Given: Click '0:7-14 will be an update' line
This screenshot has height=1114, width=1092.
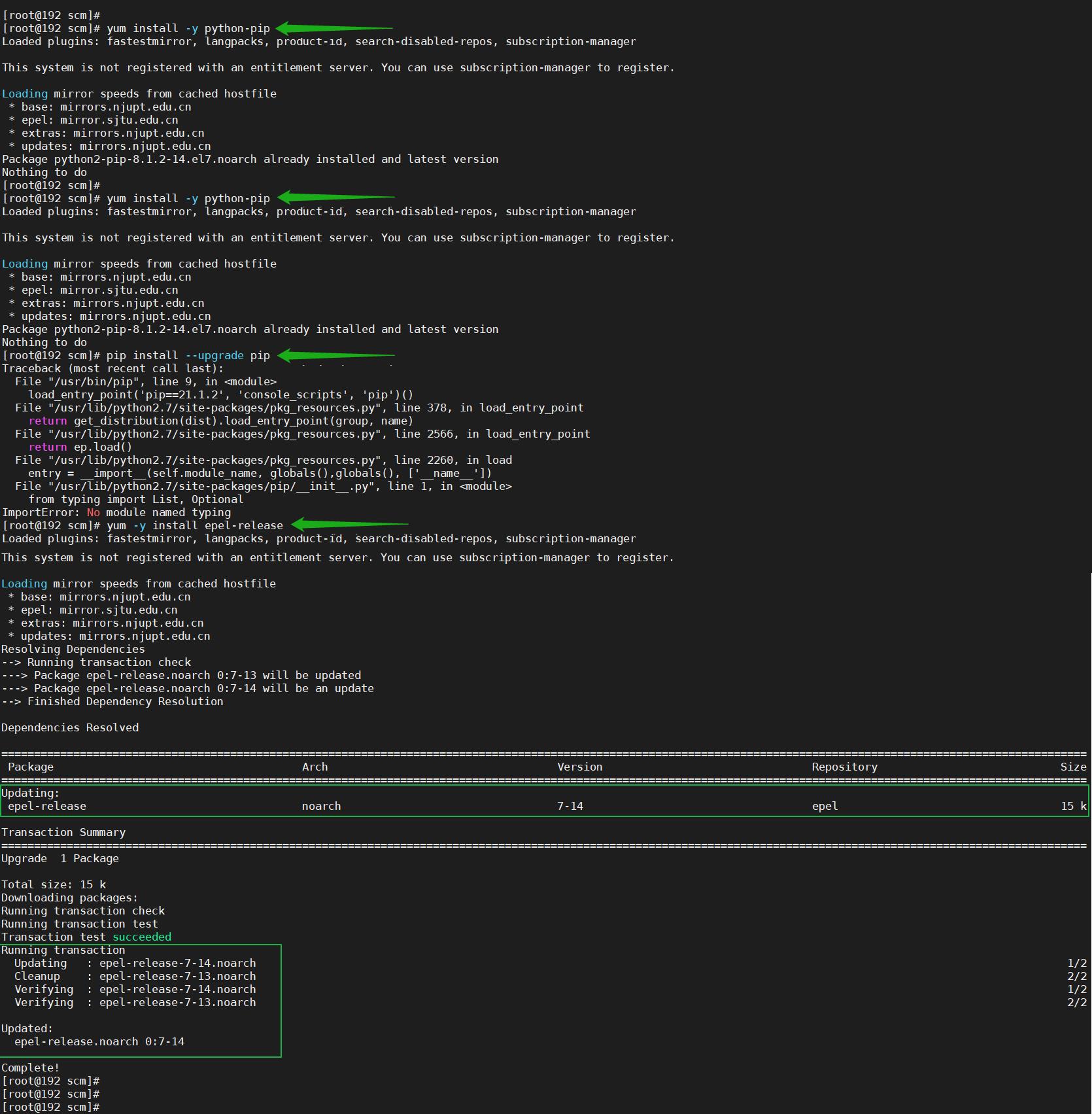Looking at the screenshot, I should tap(188, 688).
